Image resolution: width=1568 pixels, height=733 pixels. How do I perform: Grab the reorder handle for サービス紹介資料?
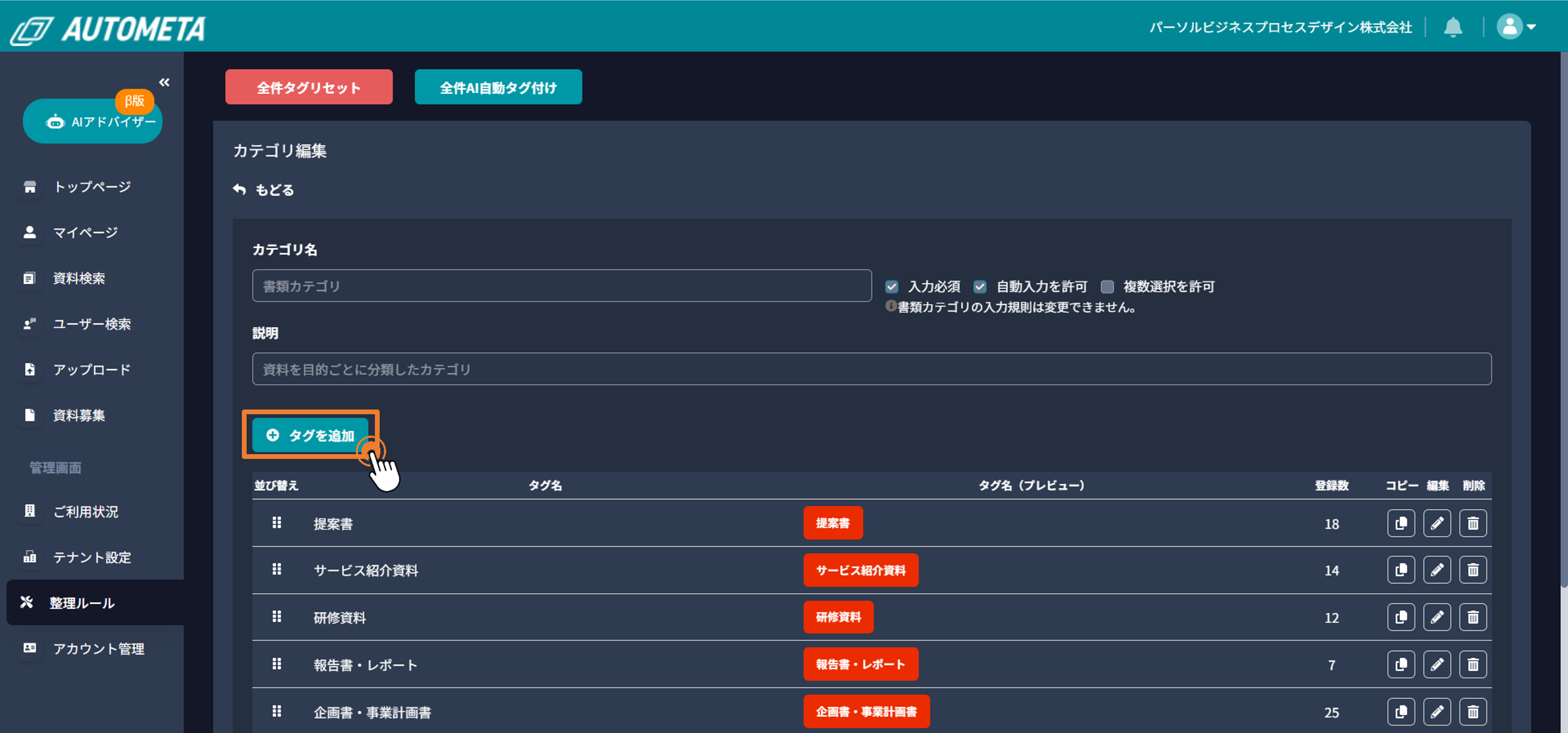pyautogui.click(x=277, y=570)
